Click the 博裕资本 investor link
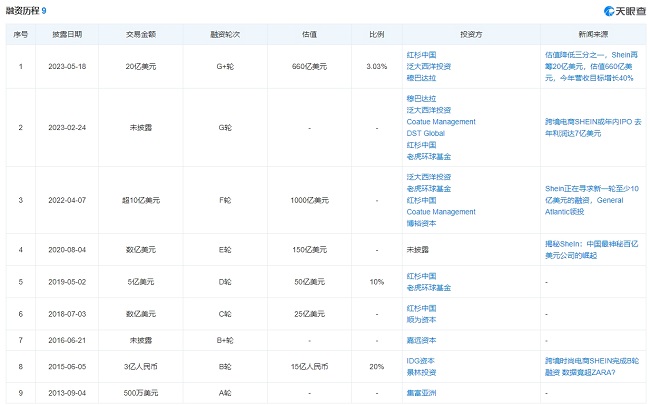This screenshot has height=405, width=650. click(421, 223)
